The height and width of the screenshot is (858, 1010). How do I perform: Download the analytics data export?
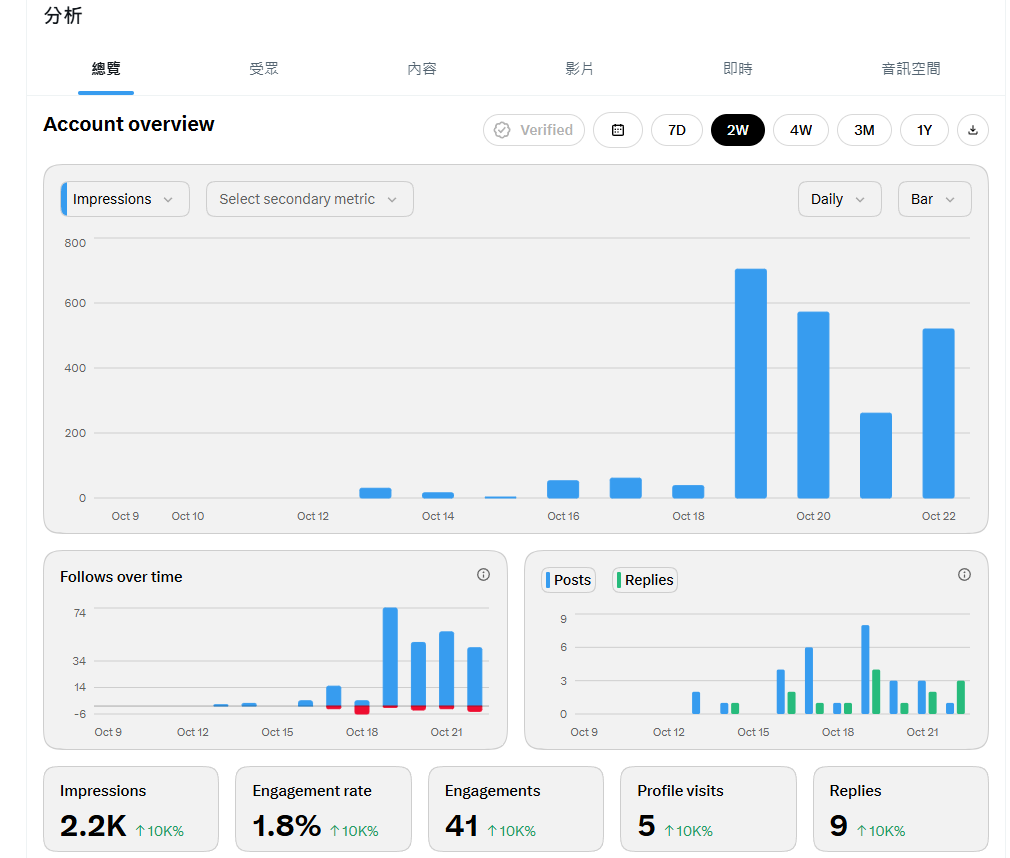coord(973,130)
